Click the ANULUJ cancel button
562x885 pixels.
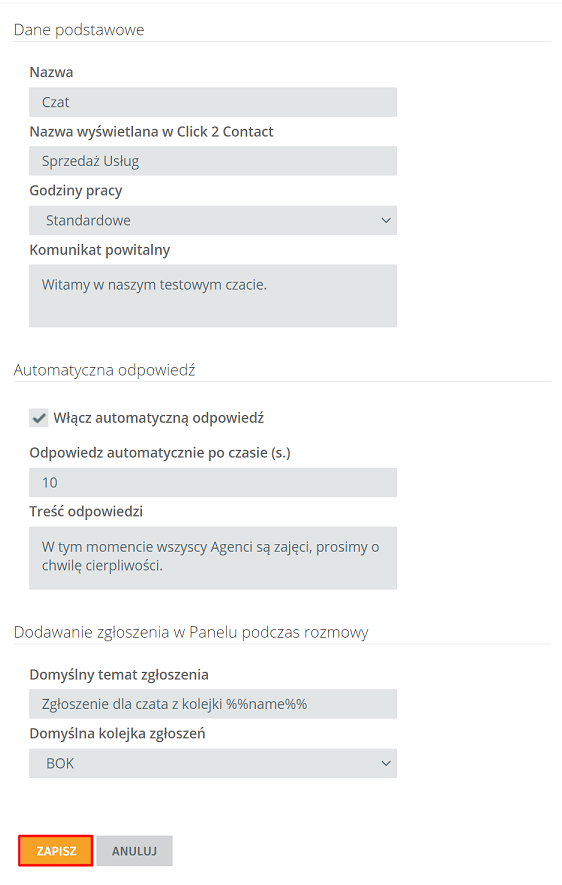[134, 851]
